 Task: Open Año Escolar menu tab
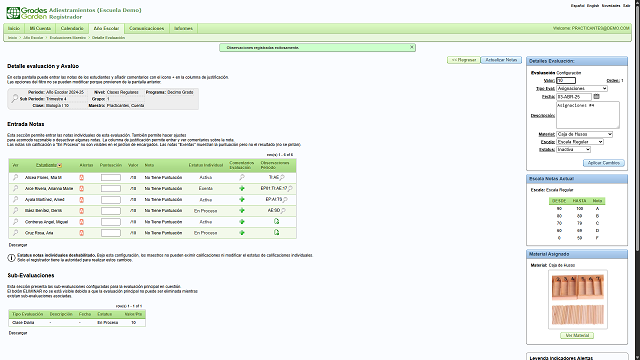pos(106,28)
